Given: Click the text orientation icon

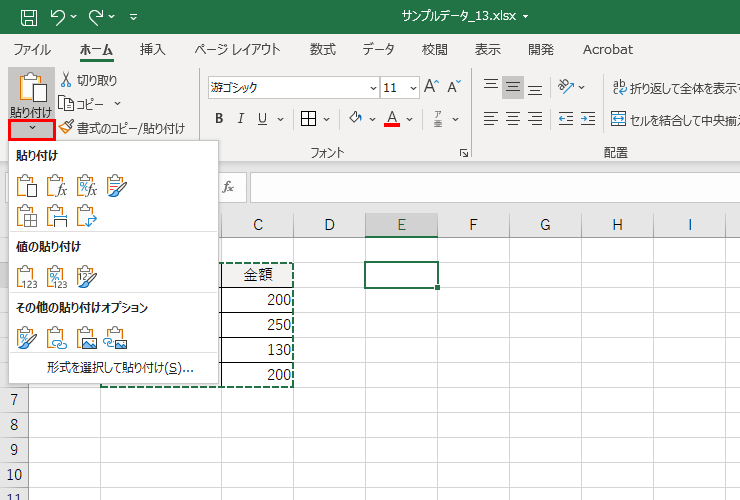Looking at the screenshot, I should [566, 86].
